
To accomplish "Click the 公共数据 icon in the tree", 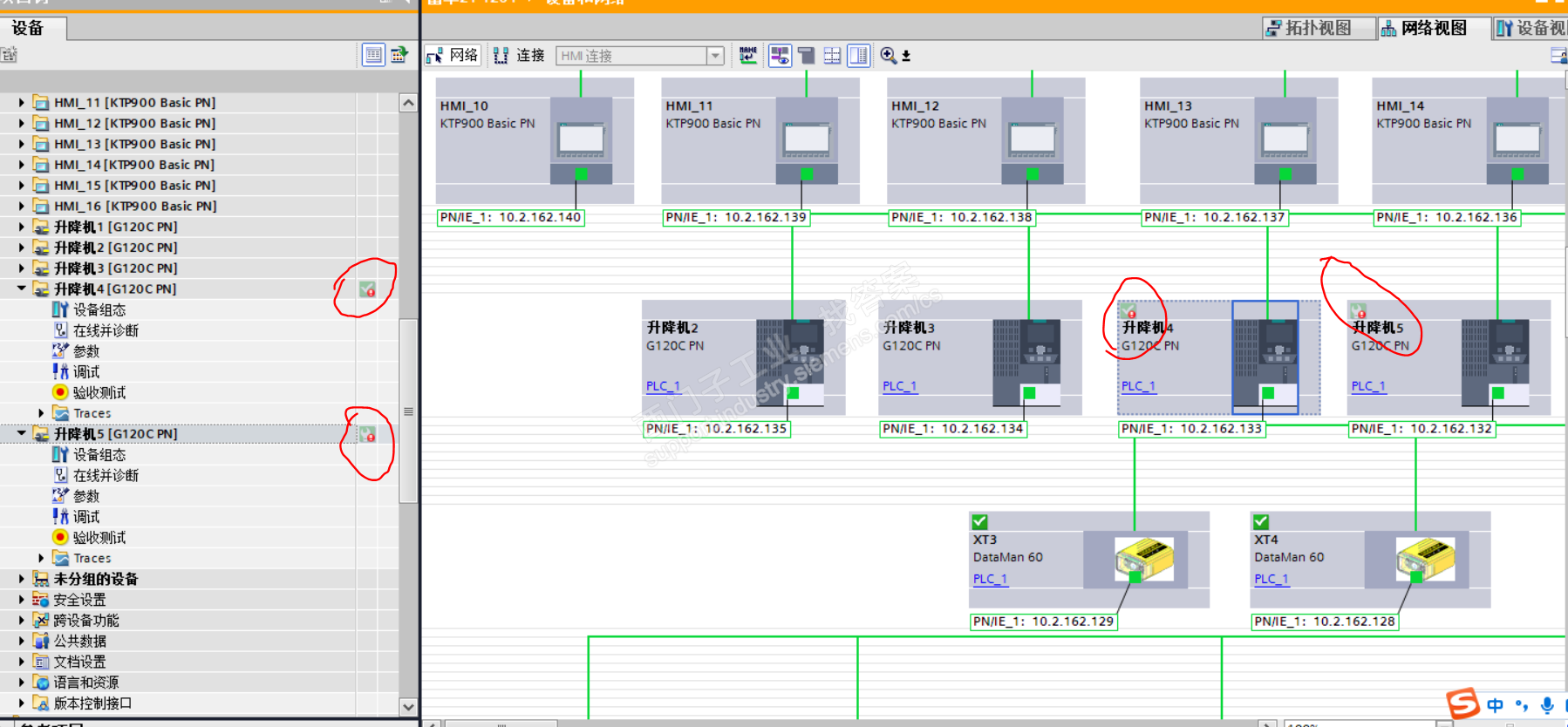I will pos(41,641).
